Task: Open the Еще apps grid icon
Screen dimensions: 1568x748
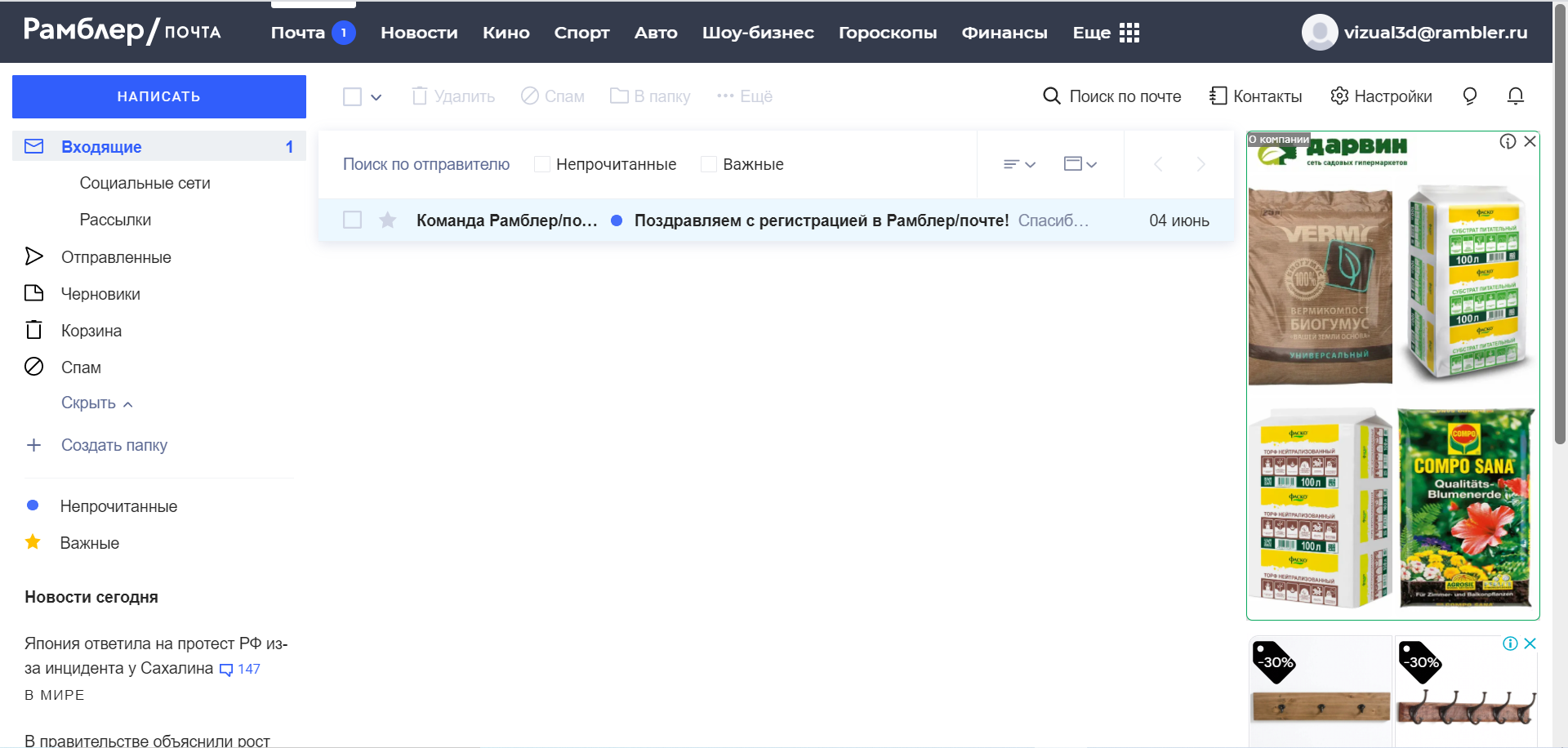Action: click(1129, 33)
